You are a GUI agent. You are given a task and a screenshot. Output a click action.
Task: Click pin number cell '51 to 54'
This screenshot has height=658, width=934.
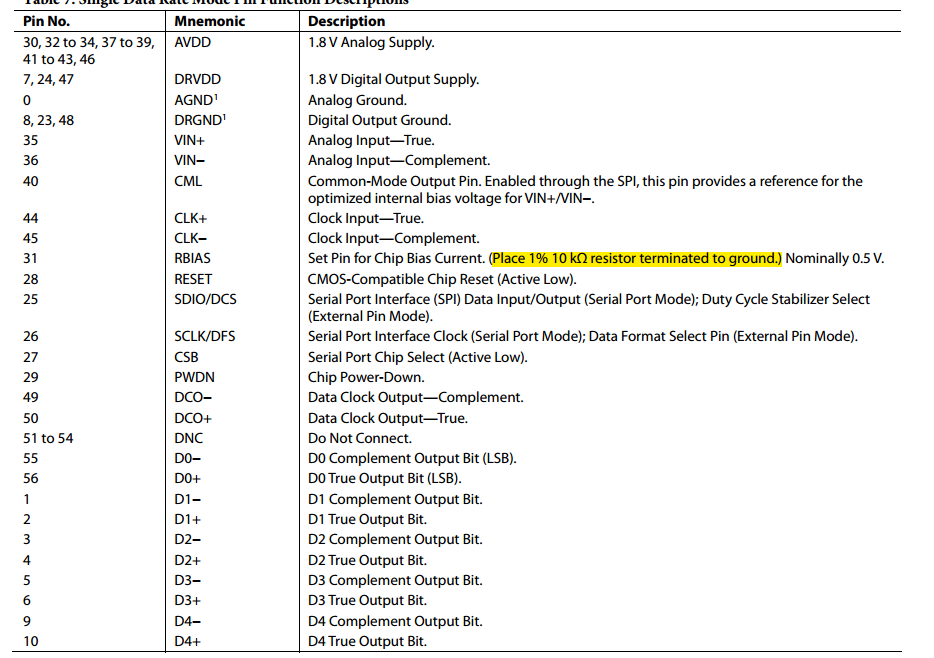click(x=48, y=438)
